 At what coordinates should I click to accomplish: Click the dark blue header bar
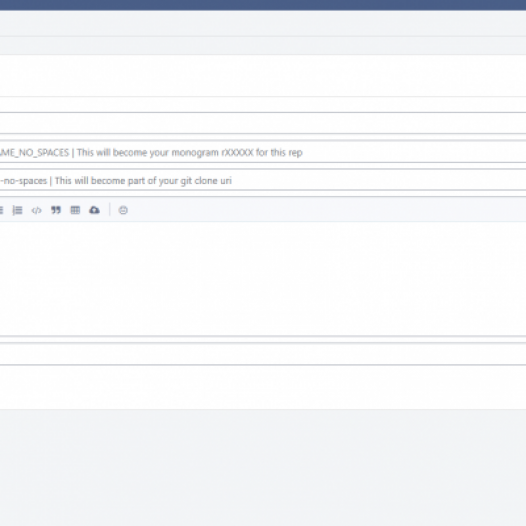pyautogui.click(x=263, y=5)
